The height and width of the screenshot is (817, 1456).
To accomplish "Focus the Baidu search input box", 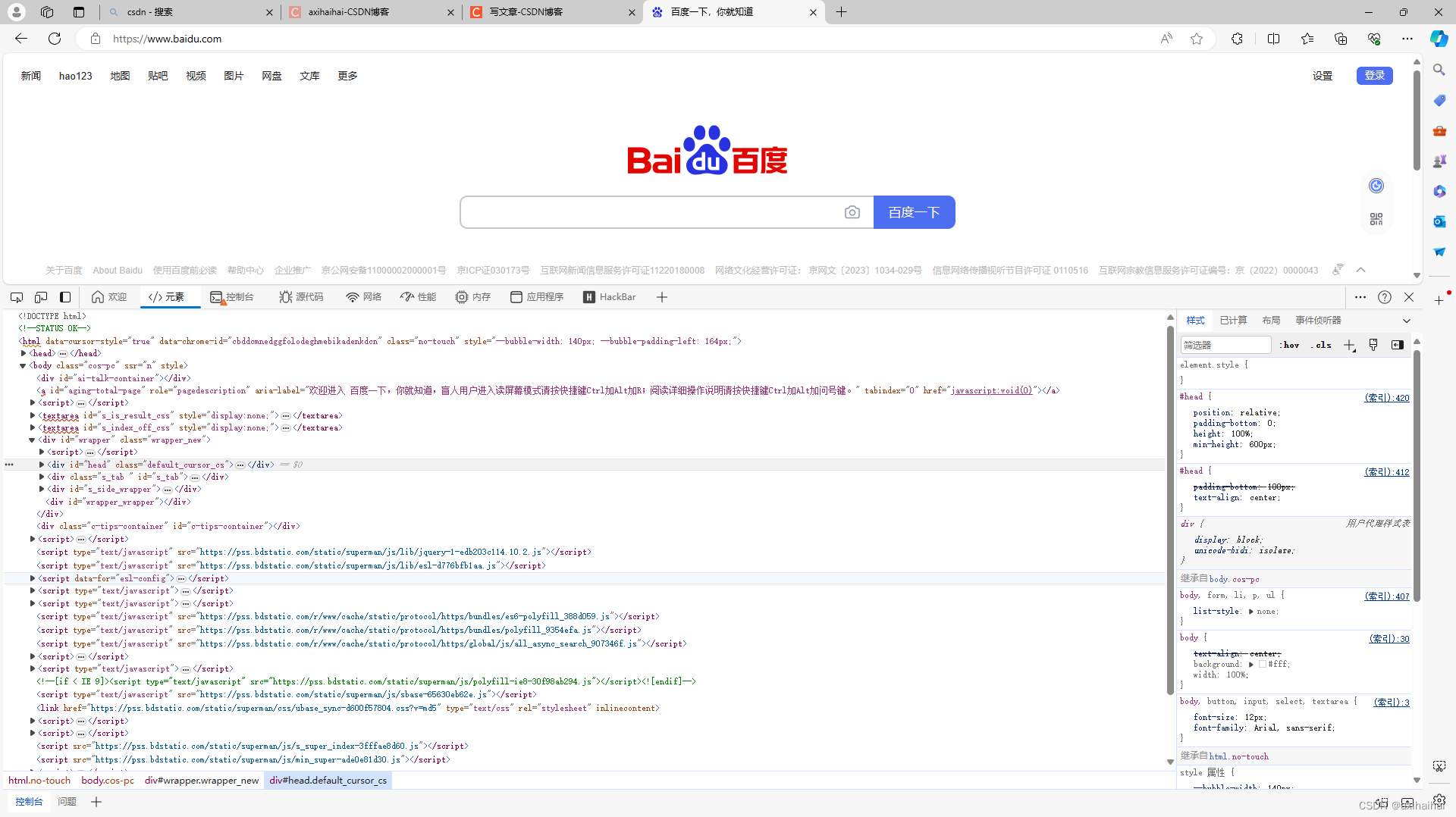I will click(x=652, y=212).
